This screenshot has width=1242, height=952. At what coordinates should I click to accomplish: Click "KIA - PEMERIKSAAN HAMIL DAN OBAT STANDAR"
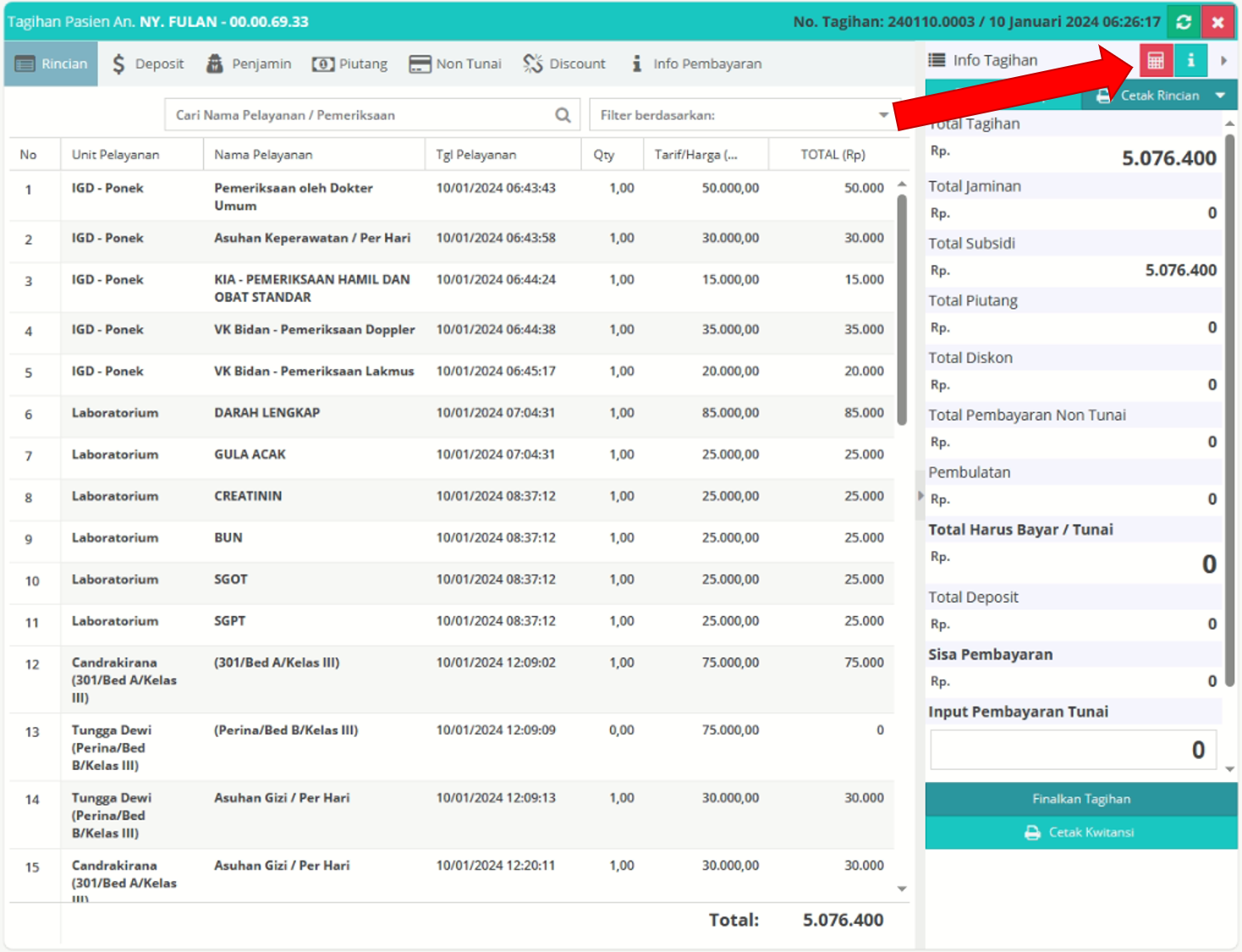(311, 288)
